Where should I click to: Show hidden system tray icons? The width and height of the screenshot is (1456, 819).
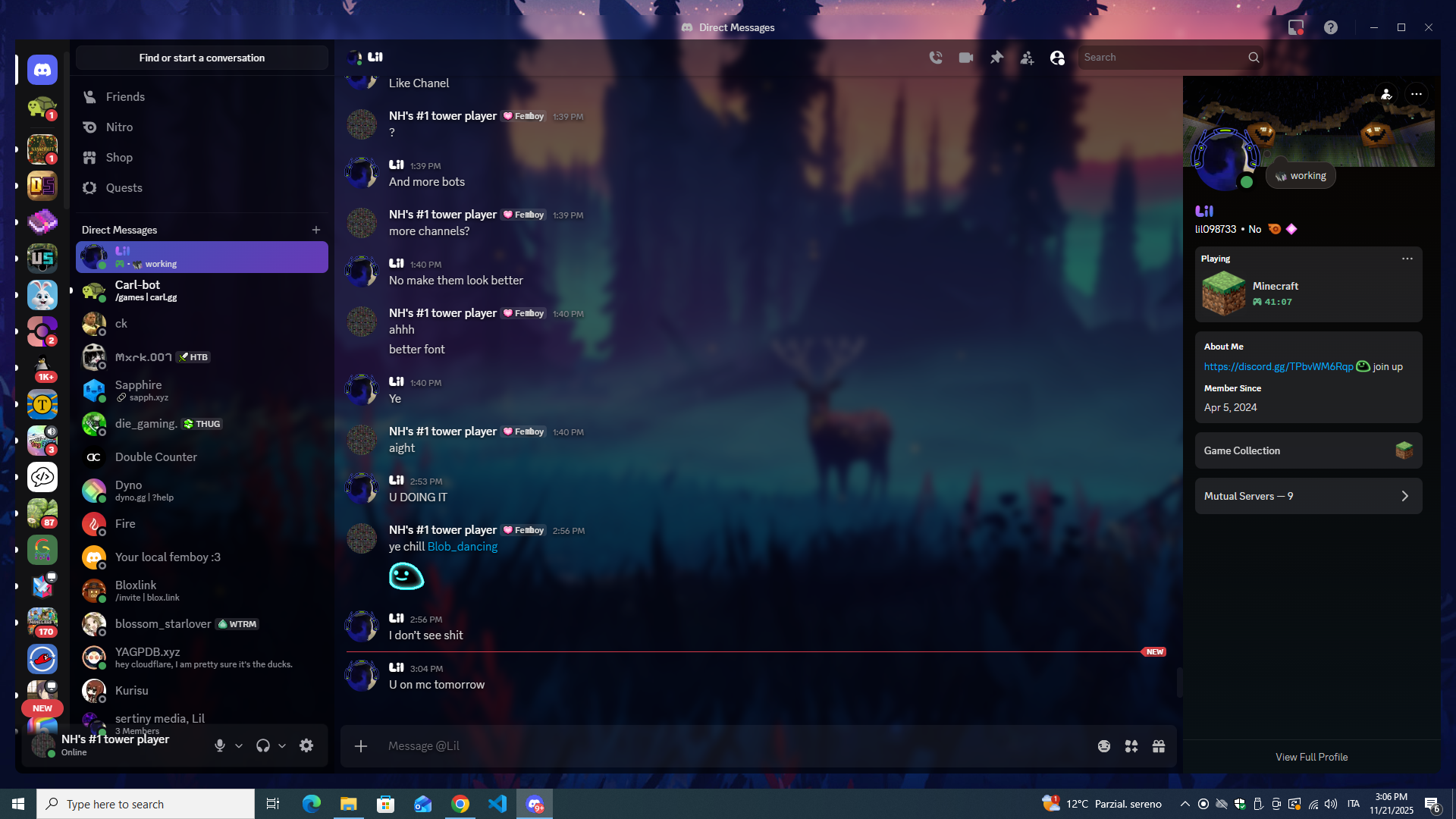[x=1185, y=804]
